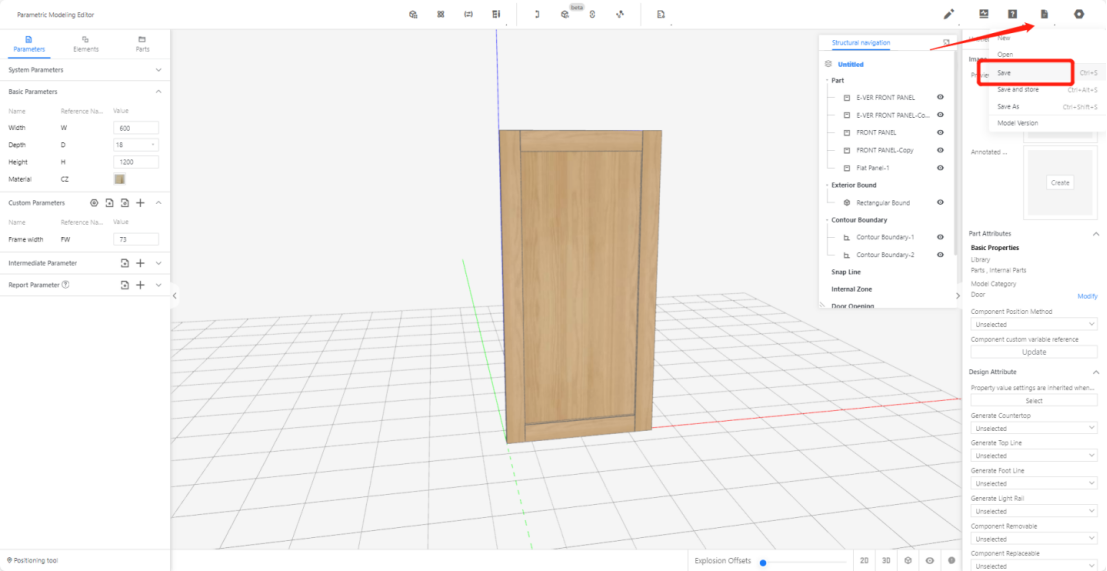
Task: Click the Material color swatch
Action: pos(119,179)
